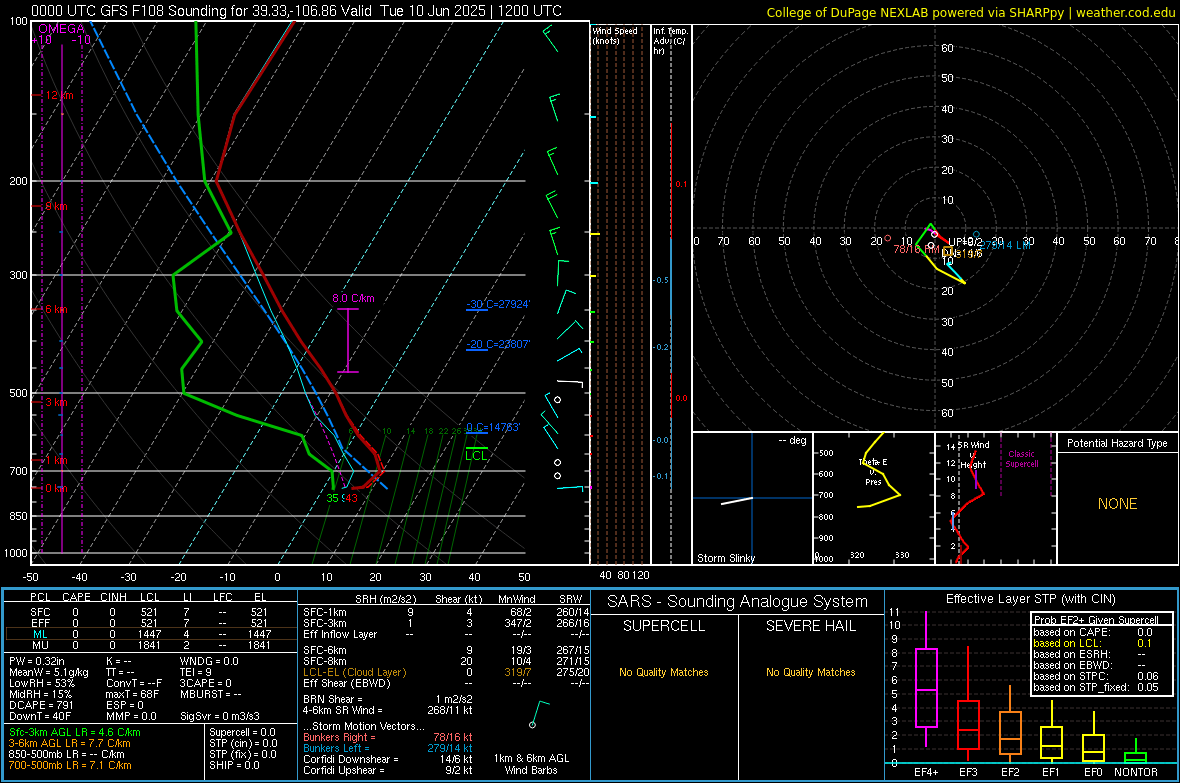
Task: Click the SHIP = 0.0 value
Action: point(234,765)
